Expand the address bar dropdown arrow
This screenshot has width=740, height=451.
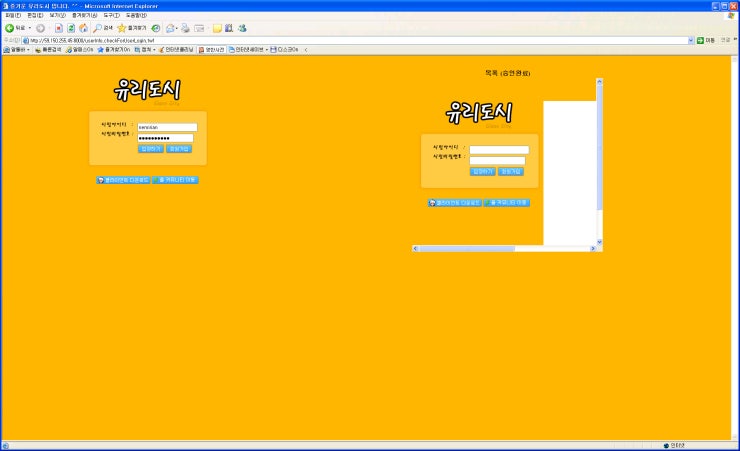click(x=697, y=40)
